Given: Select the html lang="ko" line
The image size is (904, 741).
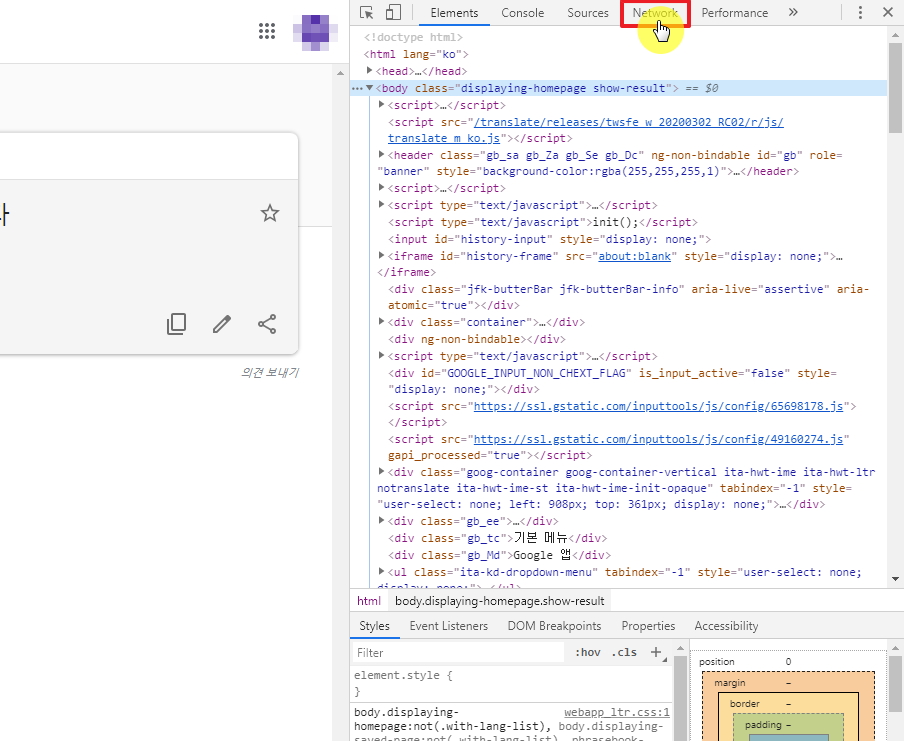Looking at the screenshot, I should 416,54.
